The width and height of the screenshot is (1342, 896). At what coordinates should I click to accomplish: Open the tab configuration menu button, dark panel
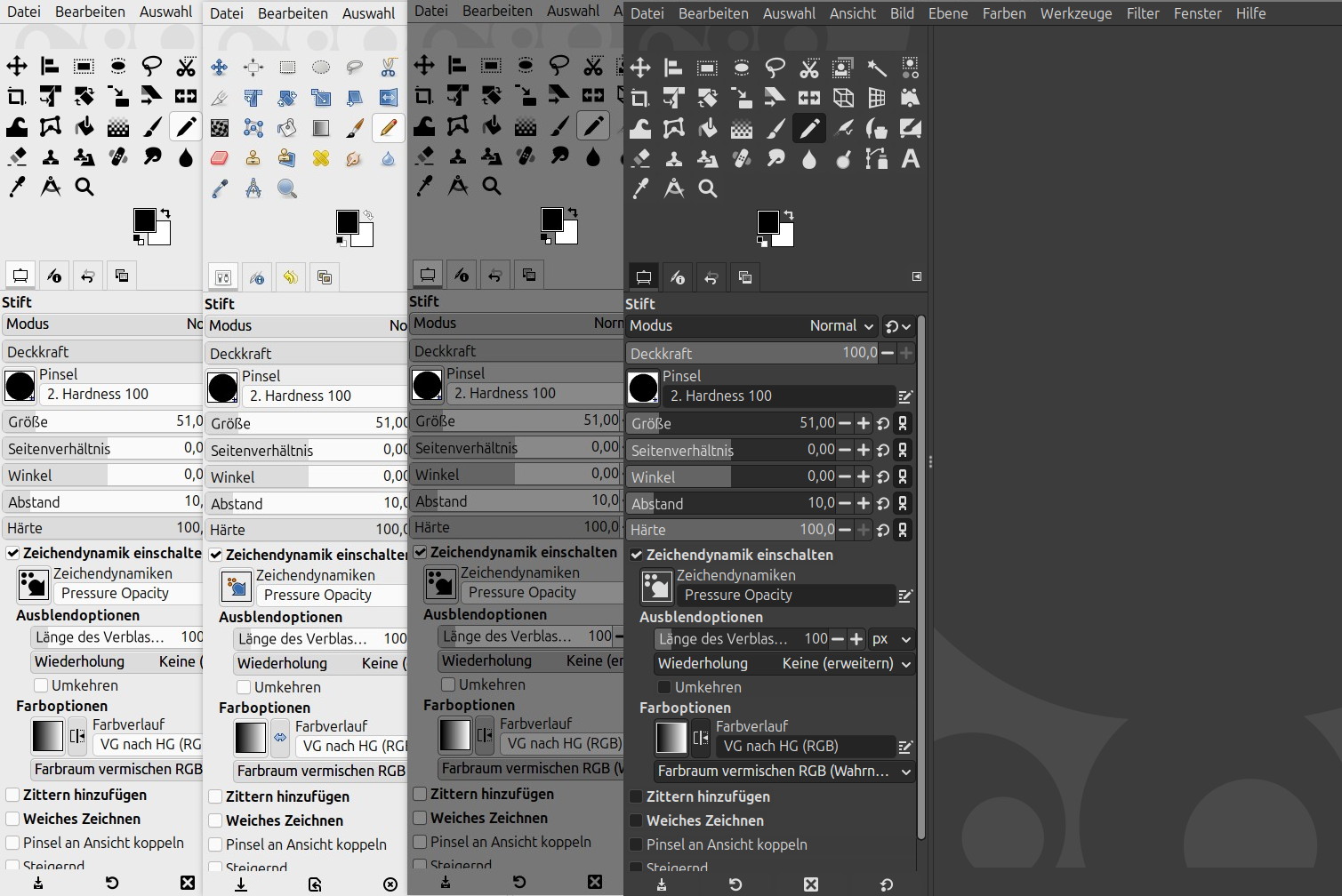pyautogui.click(x=917, y=276)
